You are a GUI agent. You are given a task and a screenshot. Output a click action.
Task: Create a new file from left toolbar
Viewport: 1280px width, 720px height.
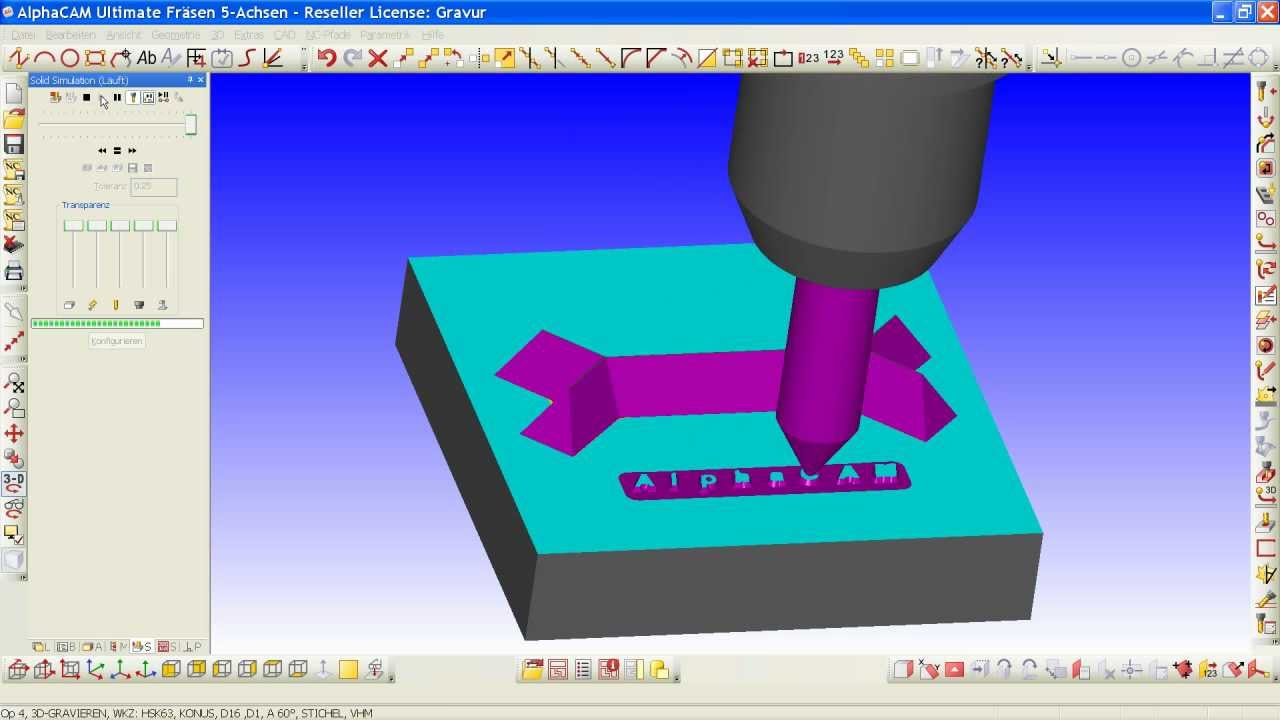tap(14, 94)
